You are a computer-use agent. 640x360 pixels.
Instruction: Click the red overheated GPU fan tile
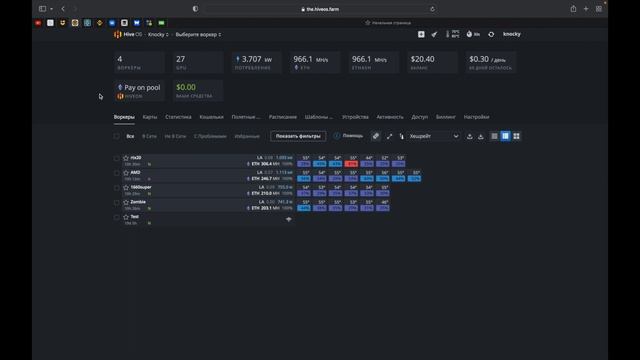tap(351, 164)
